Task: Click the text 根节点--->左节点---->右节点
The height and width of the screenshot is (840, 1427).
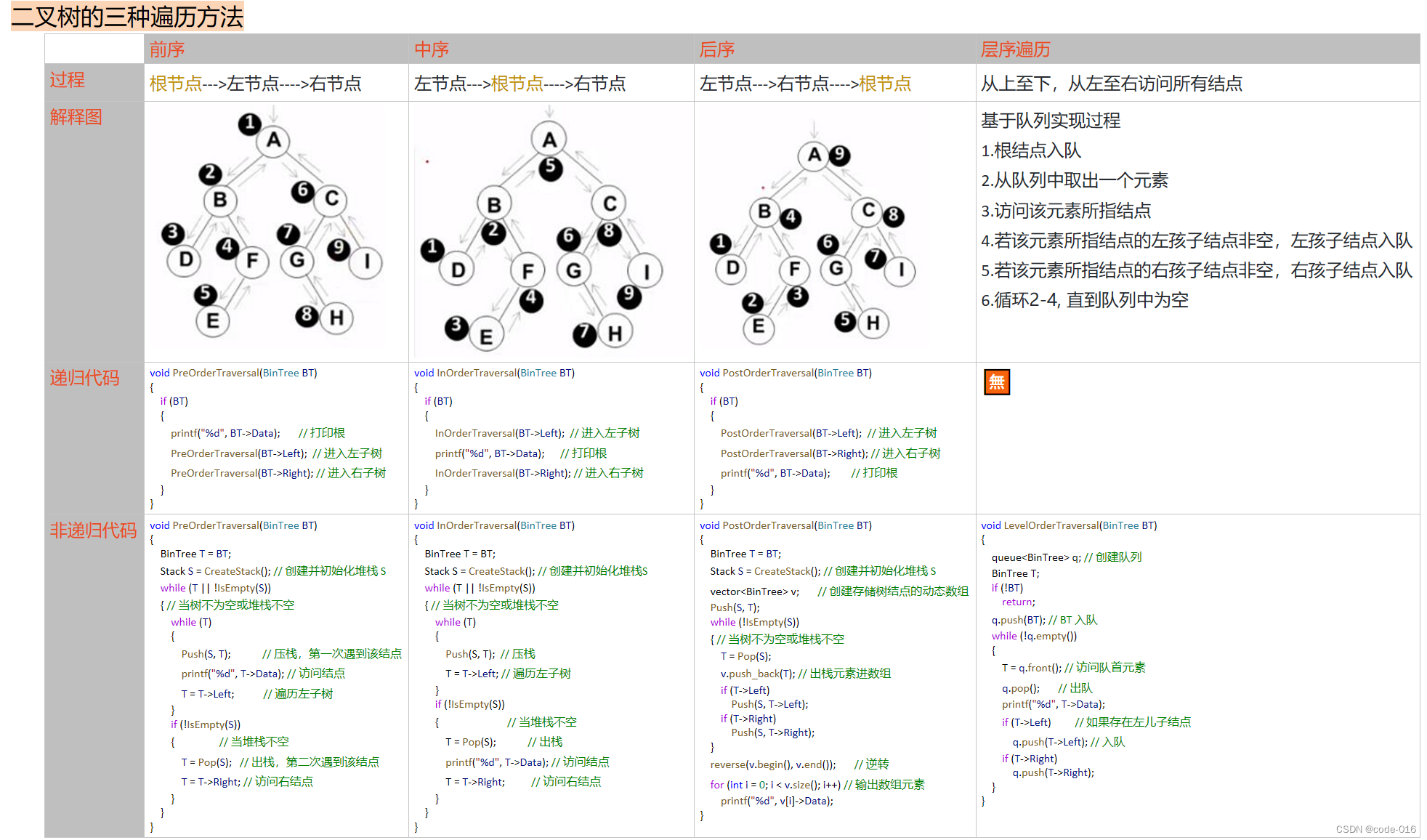Action: (x=255, y=84)
